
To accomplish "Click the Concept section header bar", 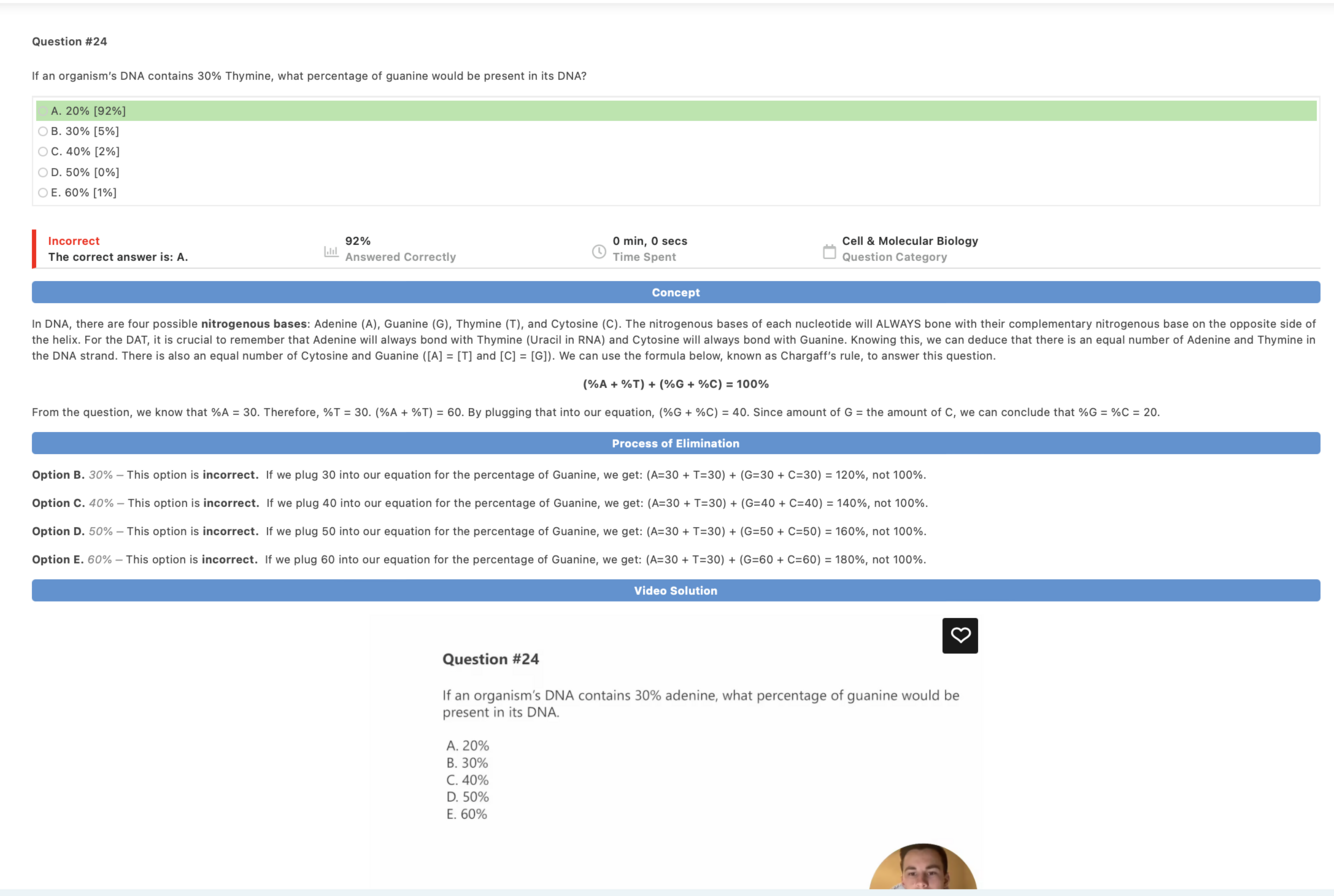I will point(676,292).
